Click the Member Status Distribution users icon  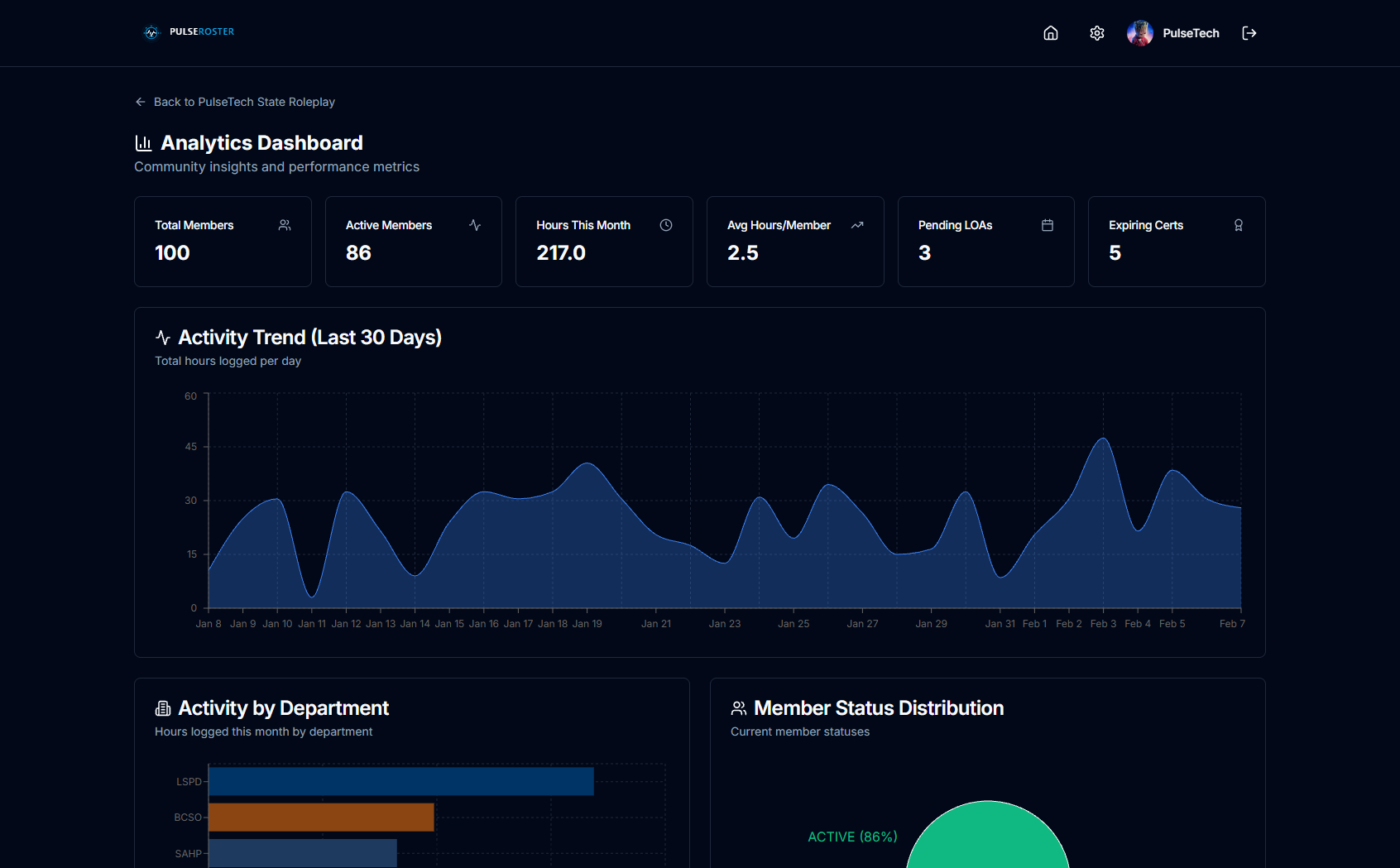[739, 708]
